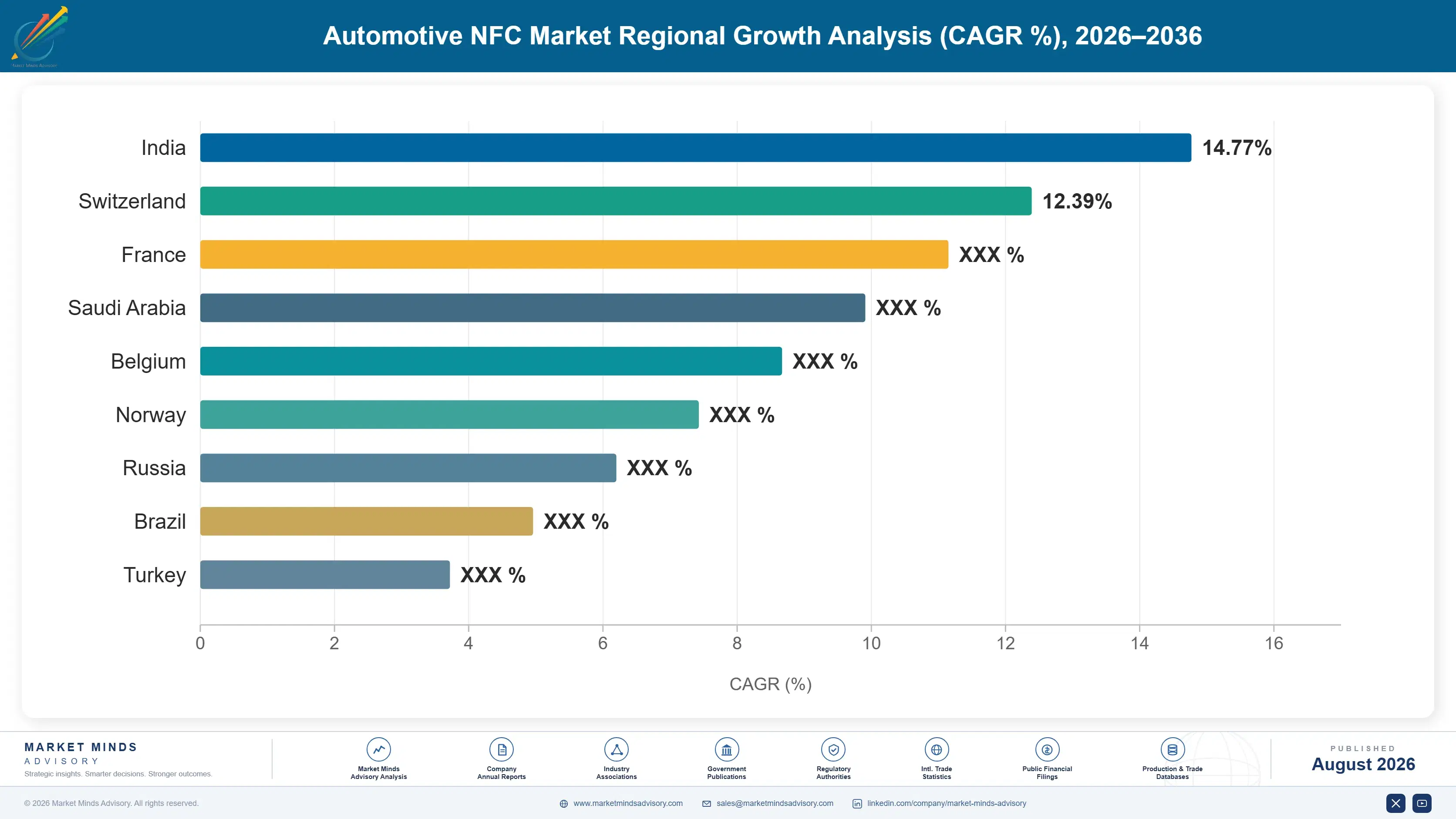Click the MARKET MINDS ADVISORY footer wordmark

(x=81, y=753)
